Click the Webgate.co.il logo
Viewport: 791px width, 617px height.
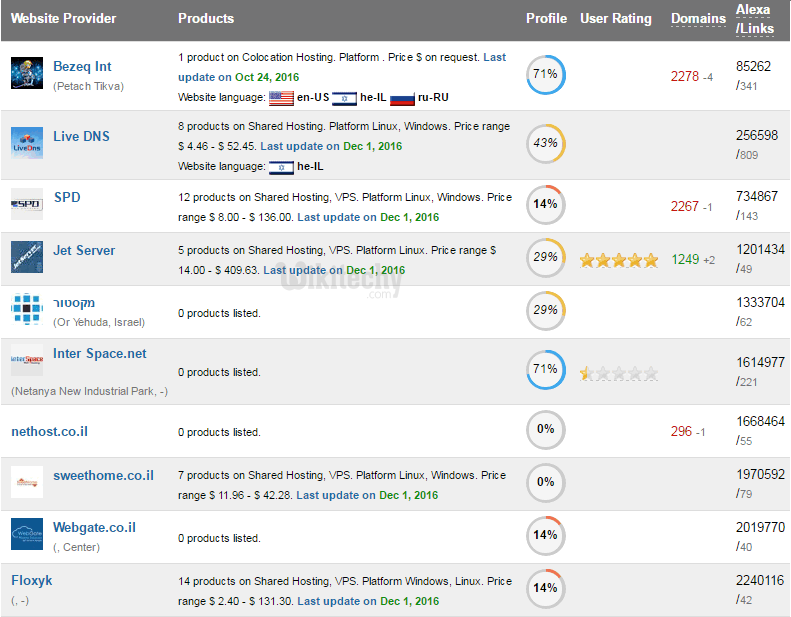27,534
